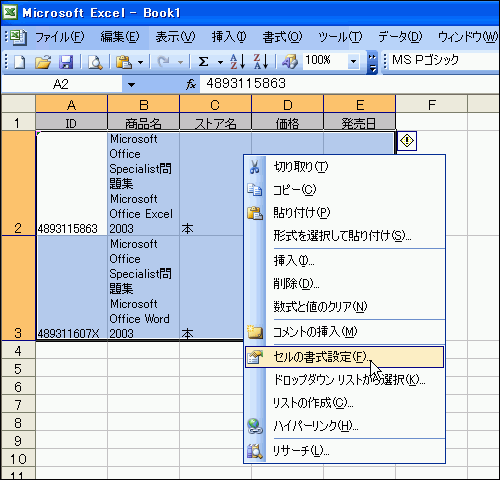The width and height of the screenshot is (500, 480).
Task: Open the 挿入(I) menu
Action: (229, 37)
